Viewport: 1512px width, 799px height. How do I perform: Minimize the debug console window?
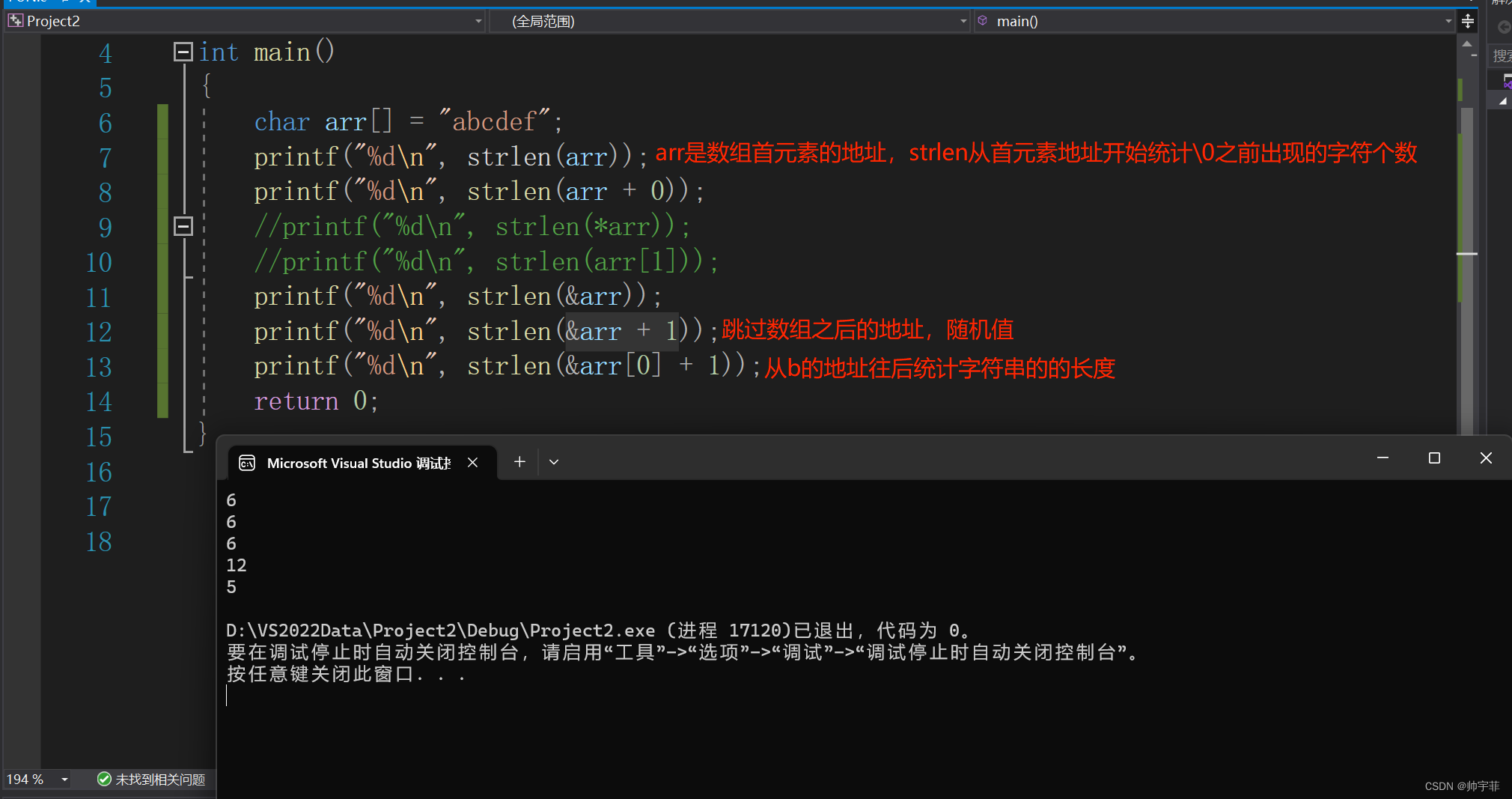[1383, 458]
